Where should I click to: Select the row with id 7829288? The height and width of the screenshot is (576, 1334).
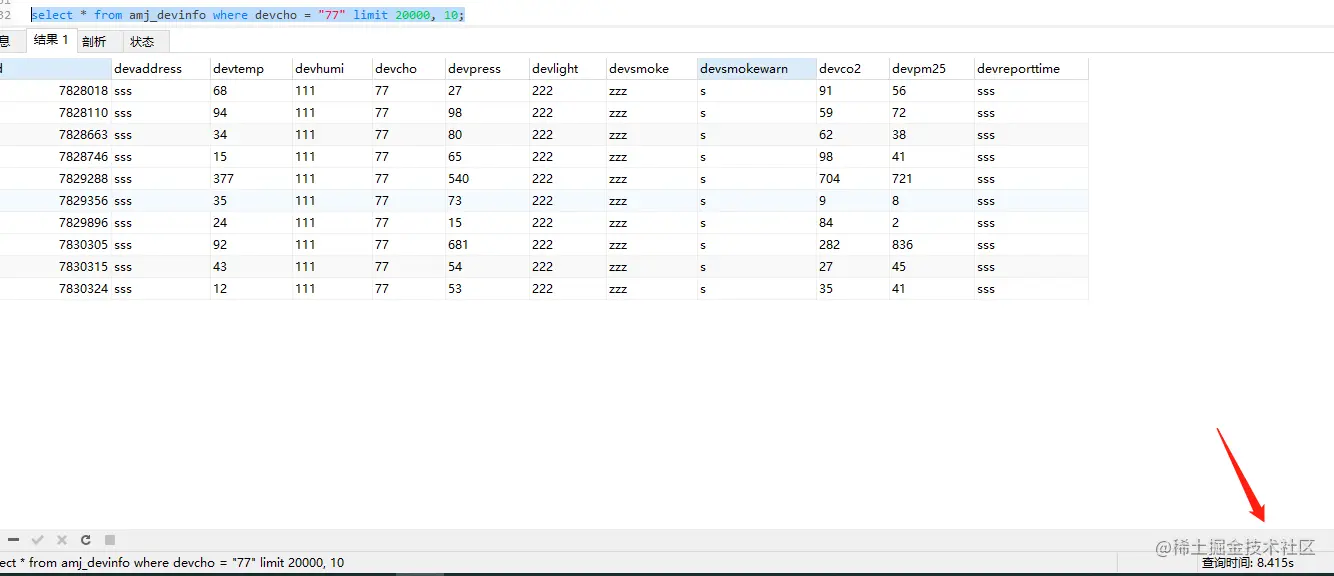point(544,179)
